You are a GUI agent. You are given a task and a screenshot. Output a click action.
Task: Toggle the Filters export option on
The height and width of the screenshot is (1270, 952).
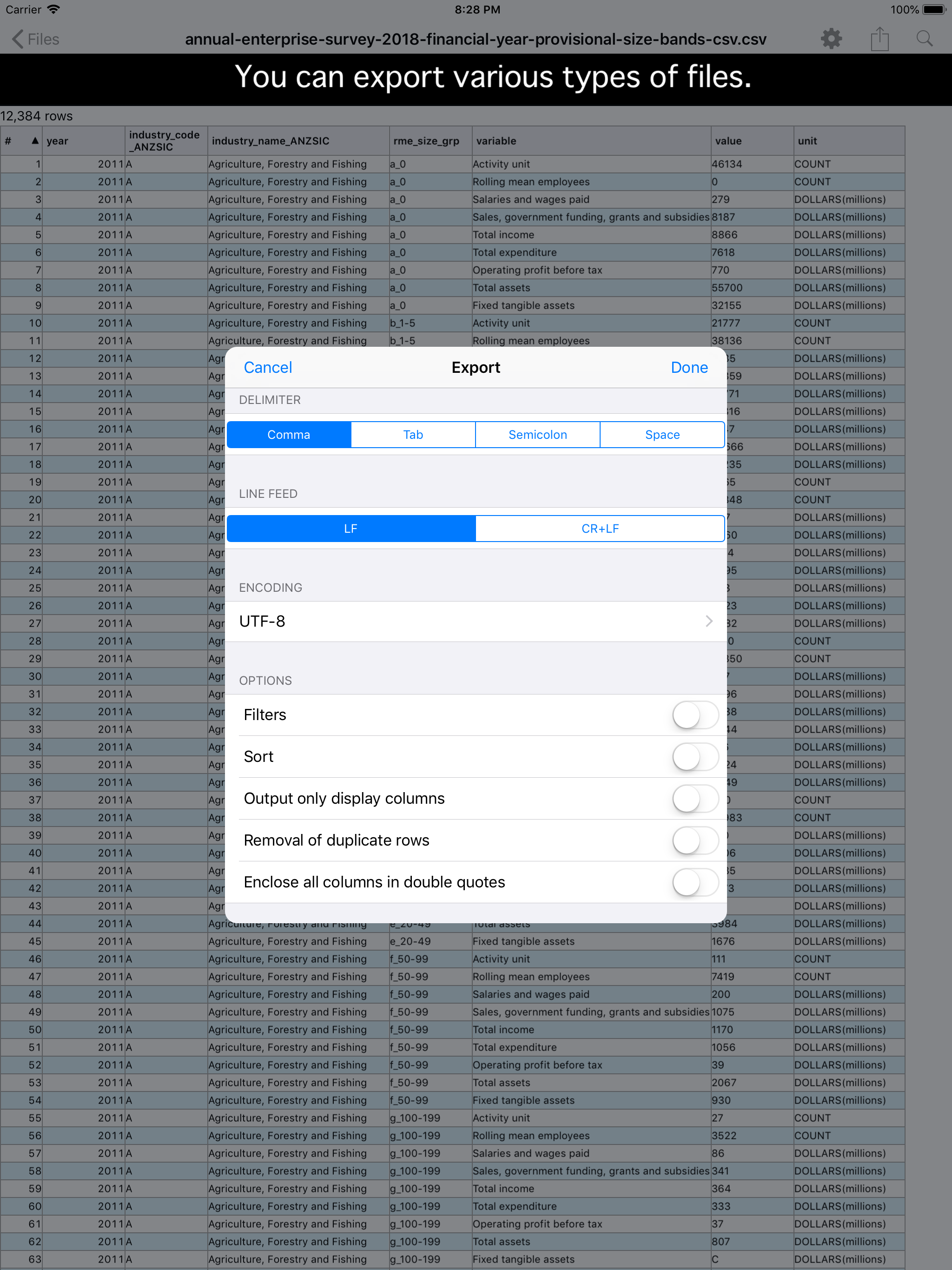(x=696, y=715)
